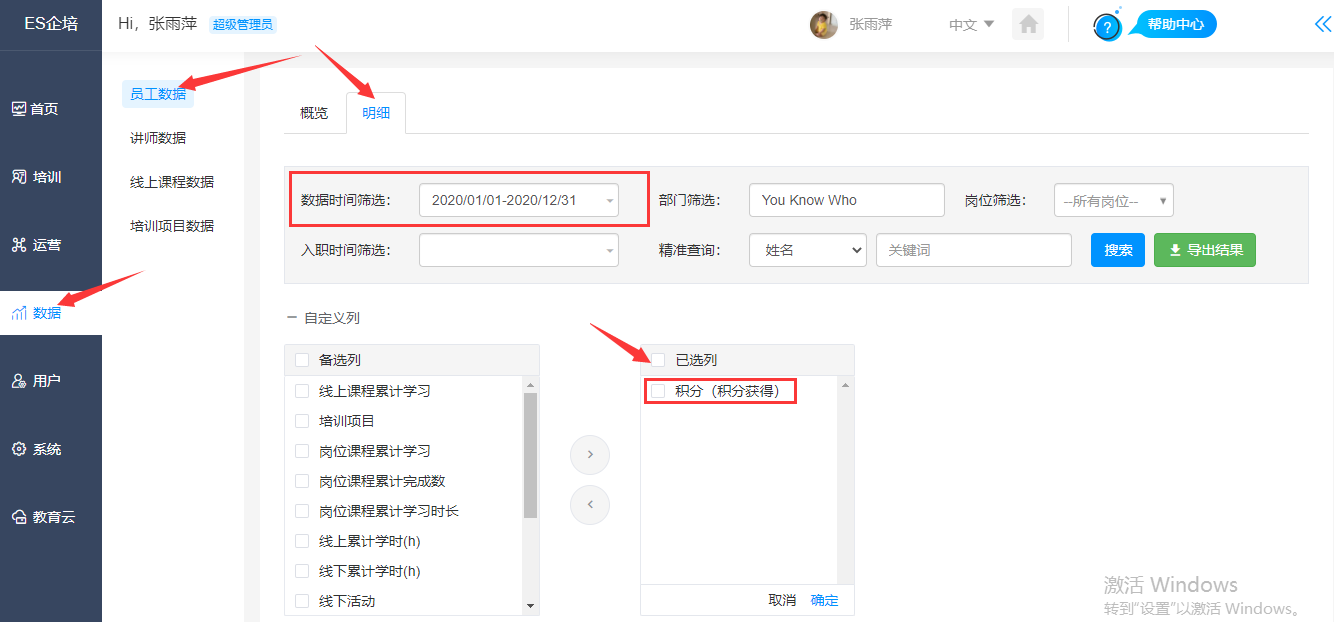1334x622 pixels.
Task: Move columns back with left arrow button
Action: pos(590,504)
